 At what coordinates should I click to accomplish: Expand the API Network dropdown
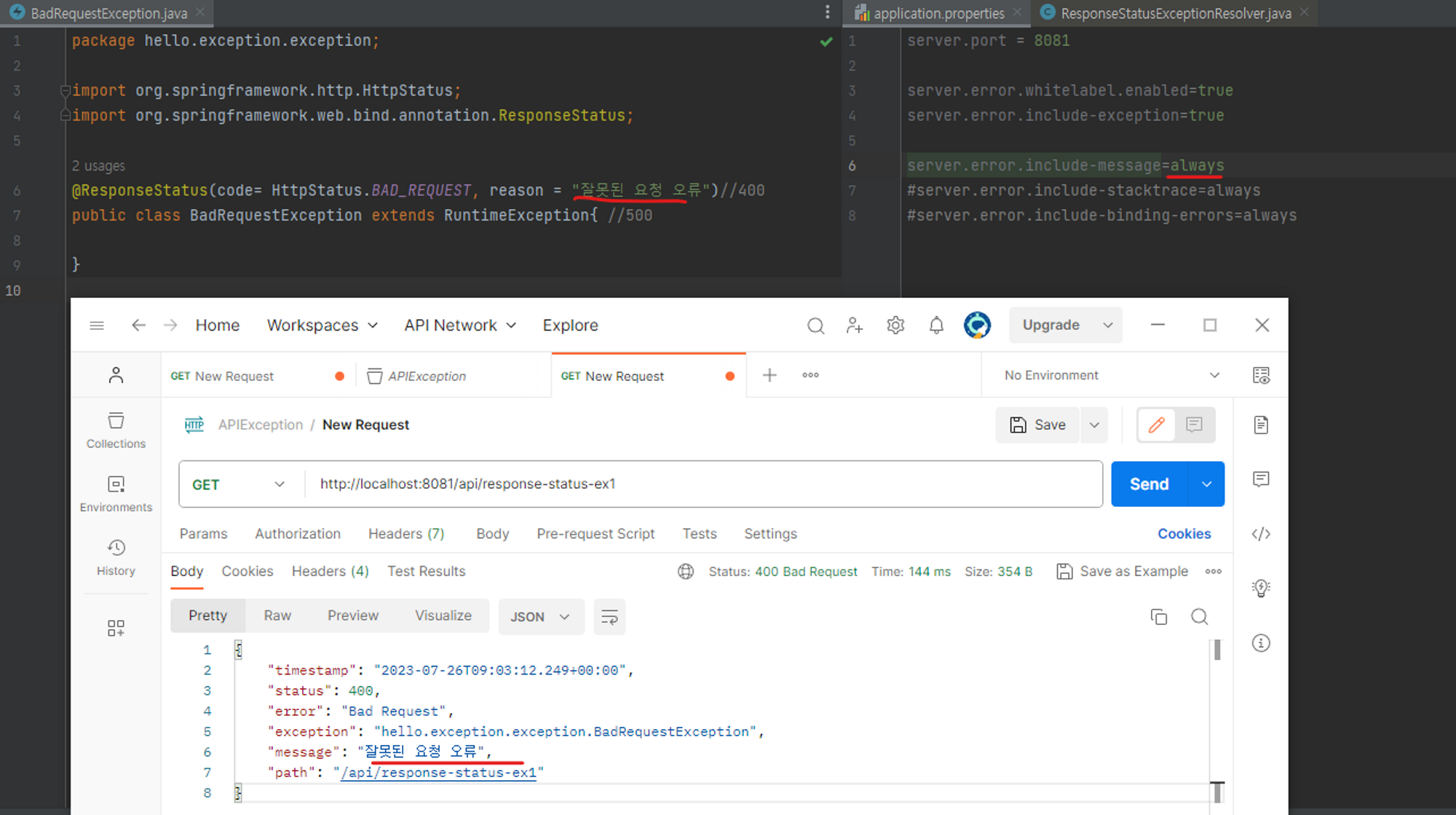tap(460, 326)
